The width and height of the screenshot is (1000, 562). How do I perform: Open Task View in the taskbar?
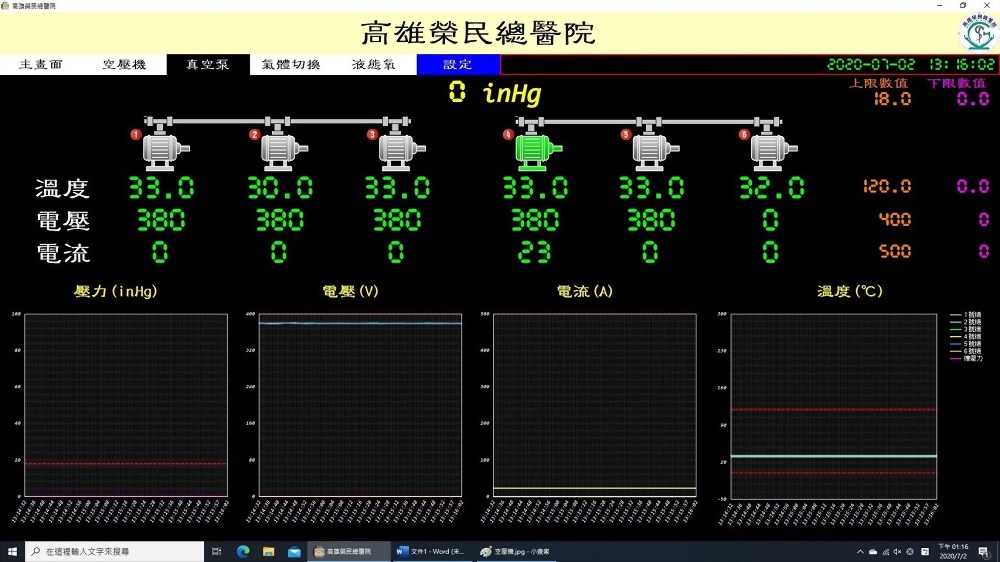click(216, 551)
